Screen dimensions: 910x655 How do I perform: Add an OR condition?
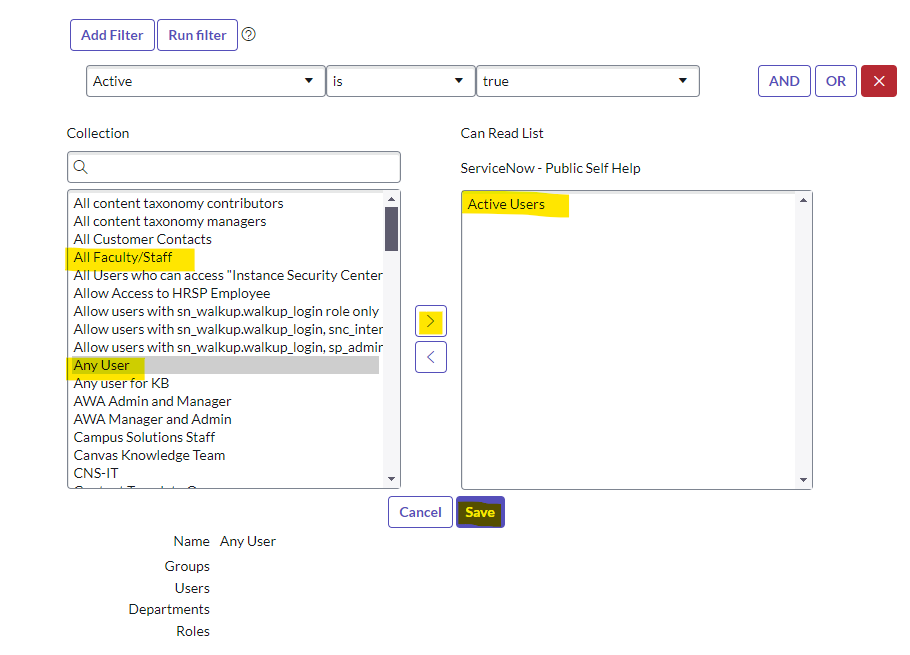tap(835, 81)
